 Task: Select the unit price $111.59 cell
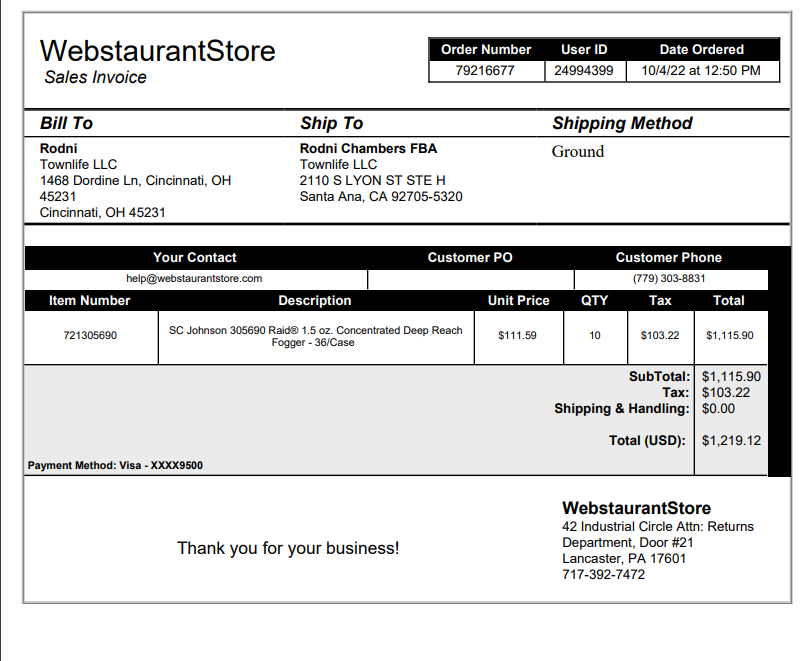pyautogui.click(x=517, y=335)
